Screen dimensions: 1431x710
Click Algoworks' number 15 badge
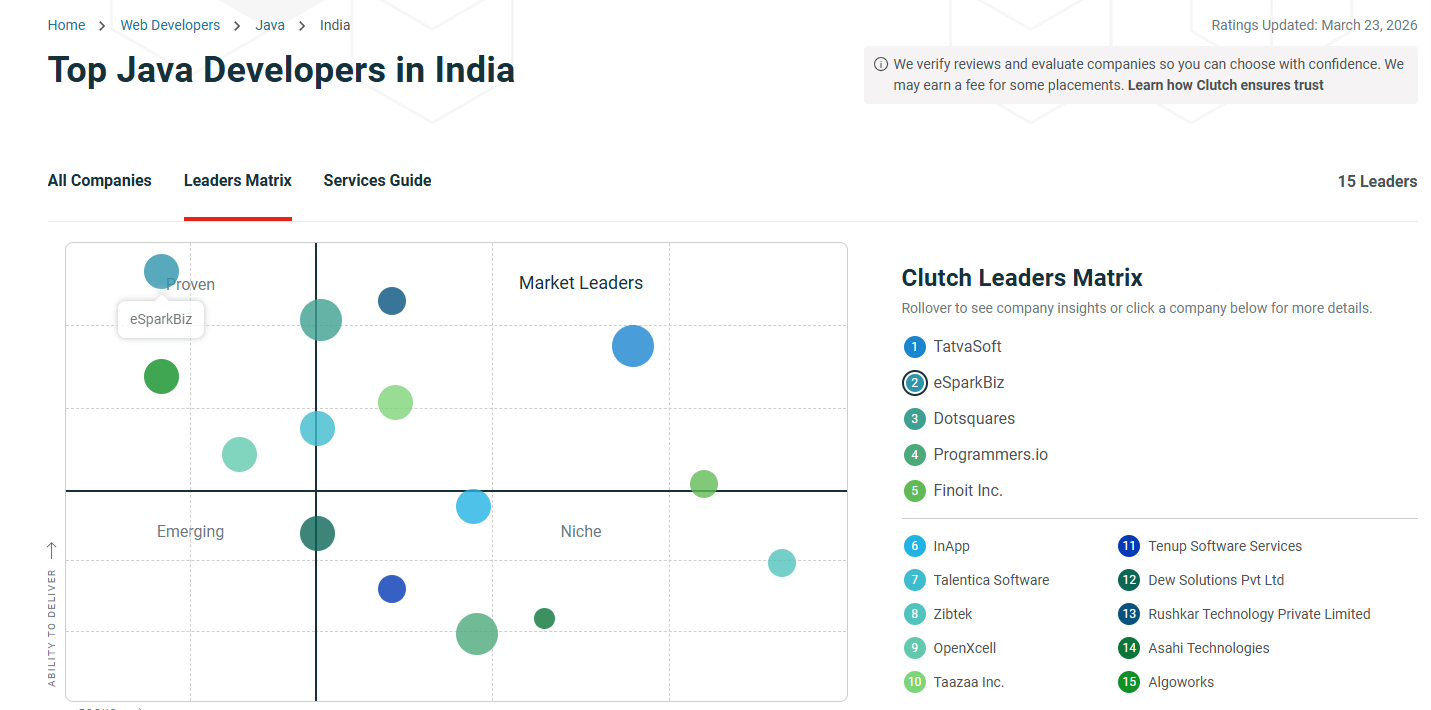(x=1129, y=682)
